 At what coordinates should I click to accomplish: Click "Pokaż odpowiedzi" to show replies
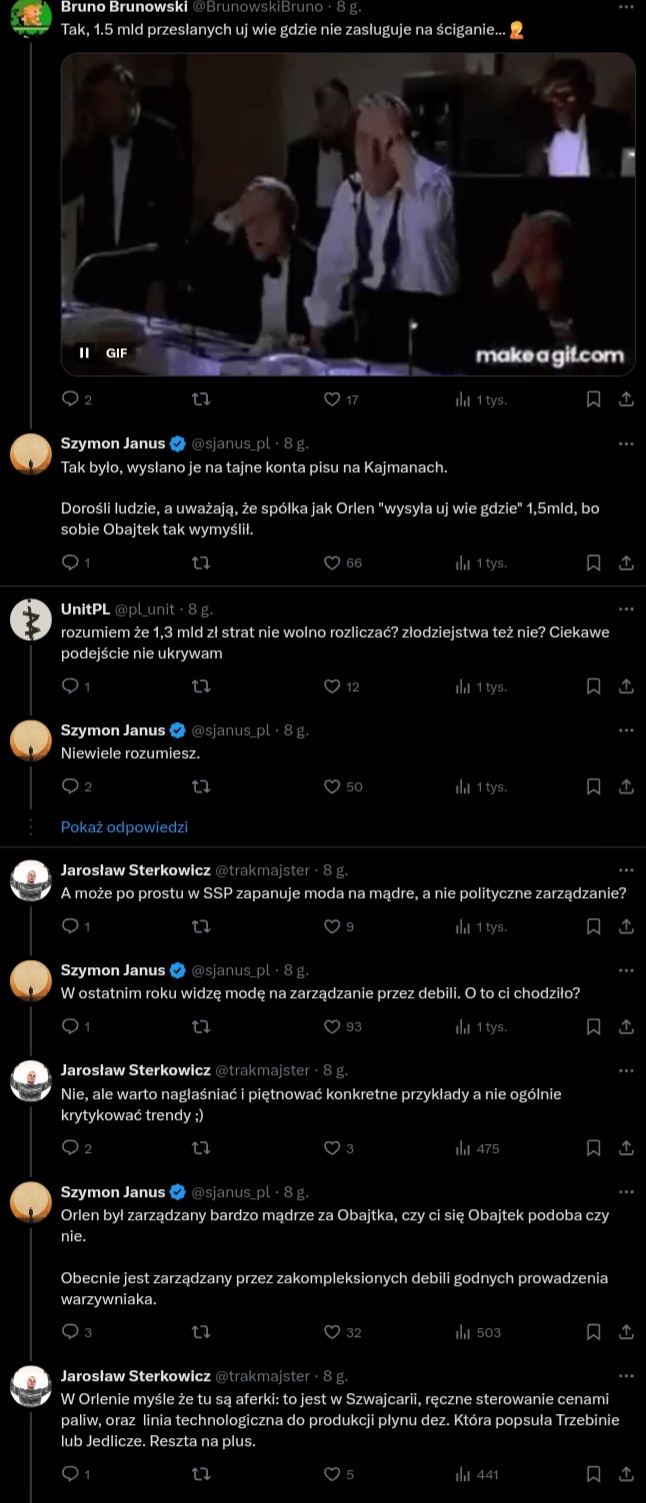[124, 827]
